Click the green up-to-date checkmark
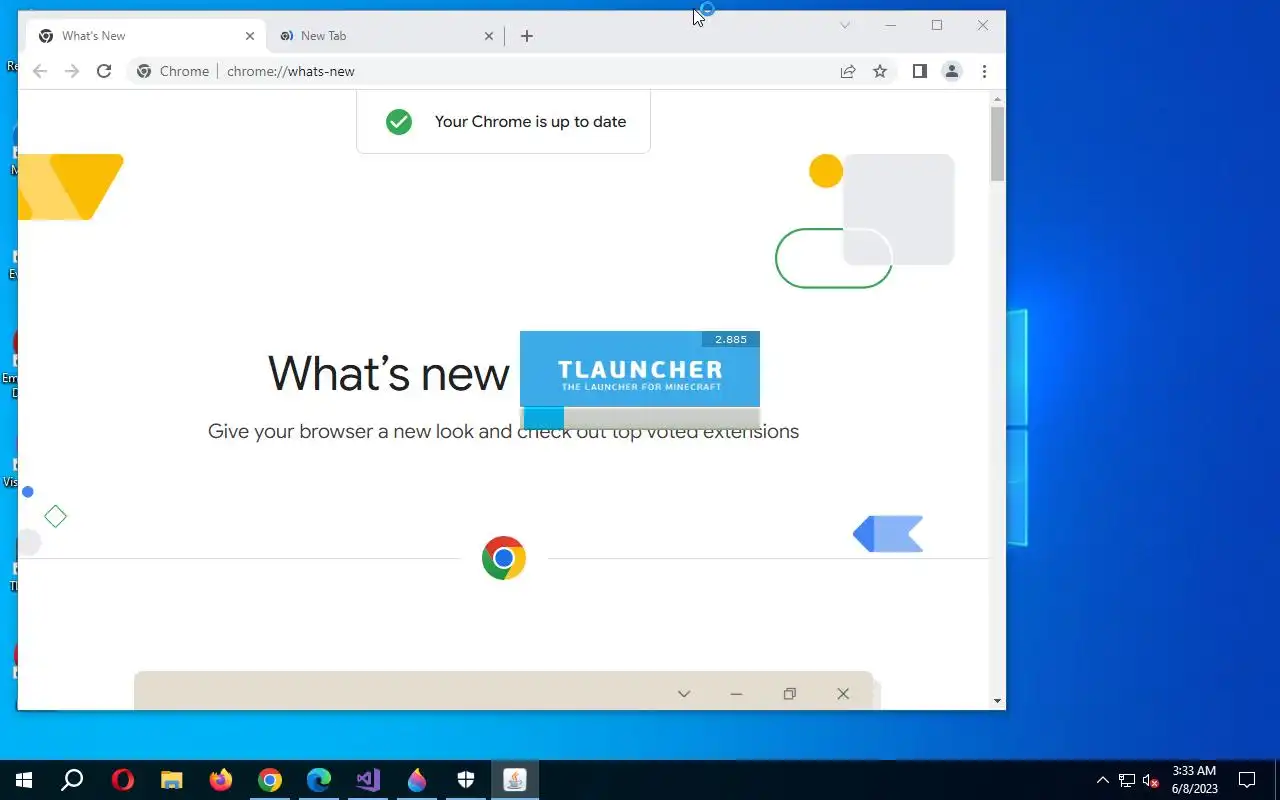Image resolution: width=1280 pixels, height=800 pixels. coord(399,122)
